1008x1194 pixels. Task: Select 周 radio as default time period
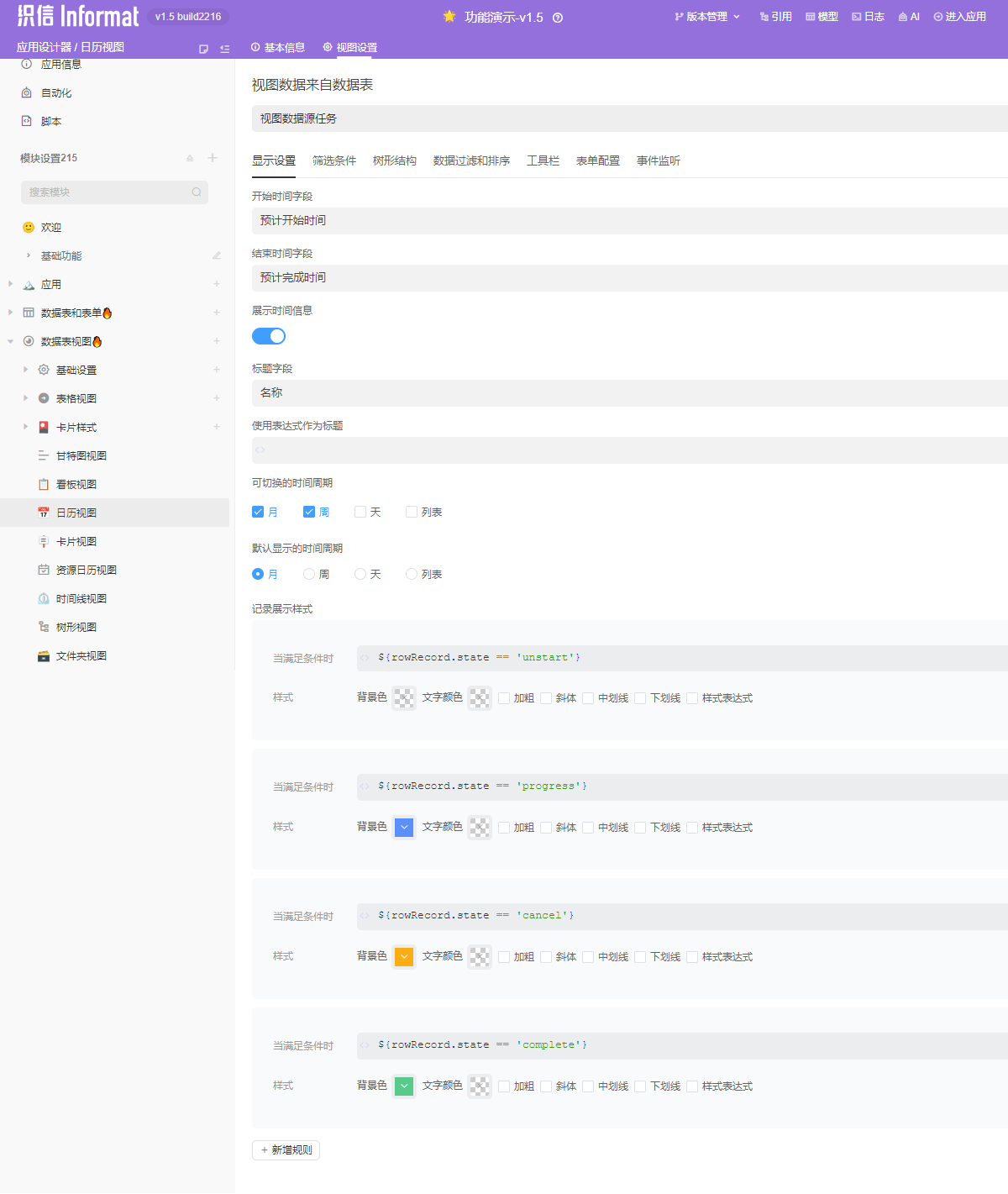click(x=309, y=574)
